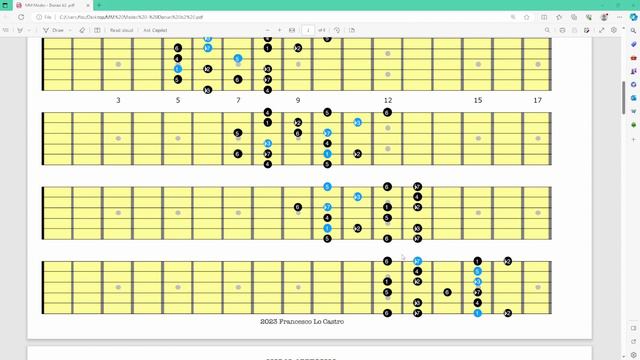This screenshot has width=640, height=360.
Task: Open the PDF table of contents icon
Action: tap(5, 30)
